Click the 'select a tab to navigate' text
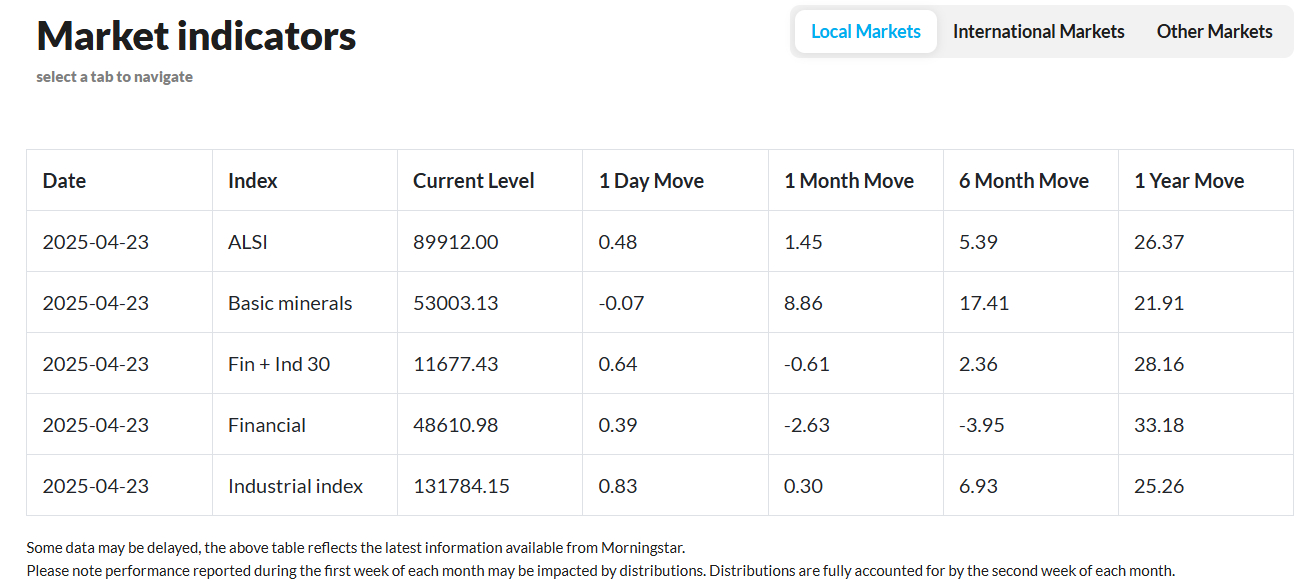Screen dimensions: 1303x583 tap(114, 77)
